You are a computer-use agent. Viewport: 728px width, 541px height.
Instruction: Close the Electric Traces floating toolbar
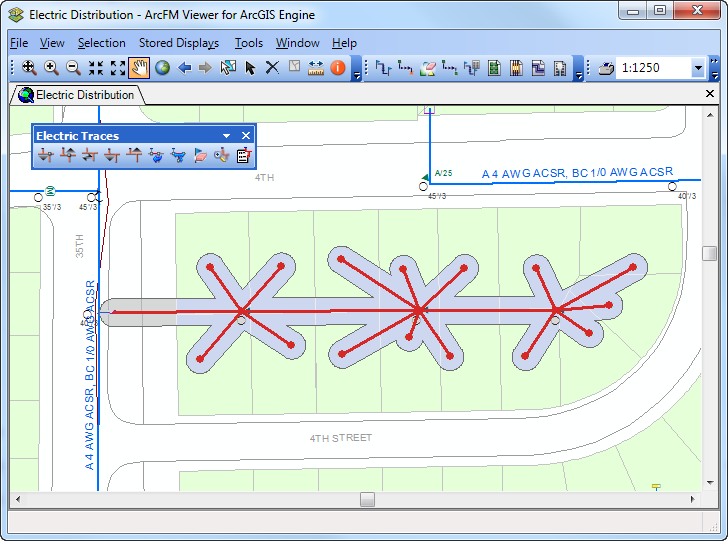point(246,135)
